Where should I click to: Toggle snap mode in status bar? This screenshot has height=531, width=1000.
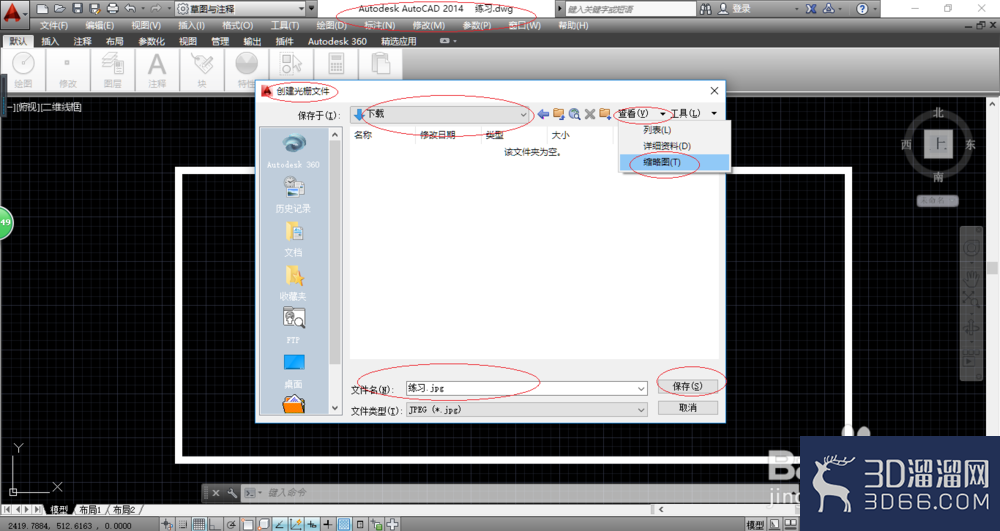[x=183, y=525]
